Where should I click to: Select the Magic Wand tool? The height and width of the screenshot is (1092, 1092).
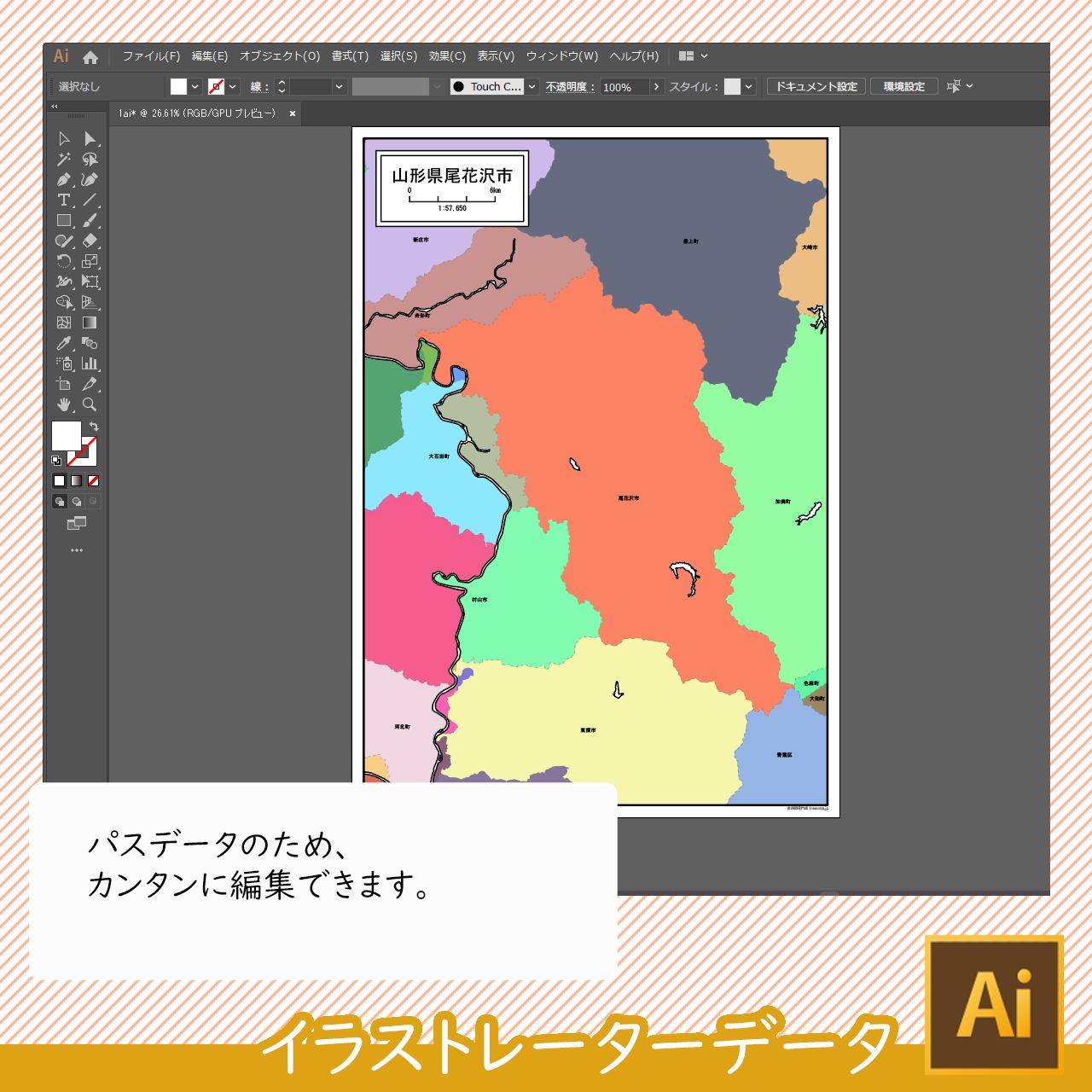point(64,160)
